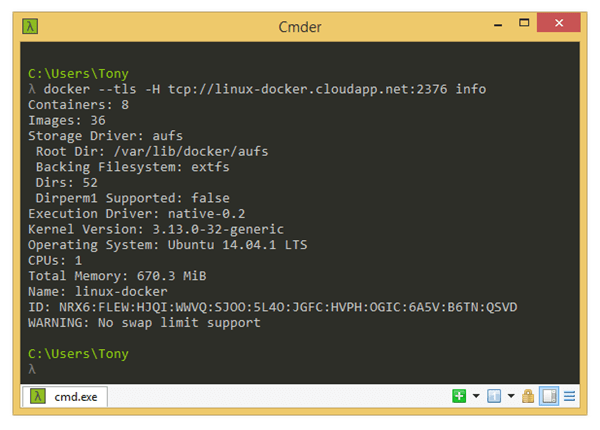Viewport: 600px width, 430px height.
Task: Expand dropdown arrow beside the blue console info icon
Action: click(x=511, y=396)
